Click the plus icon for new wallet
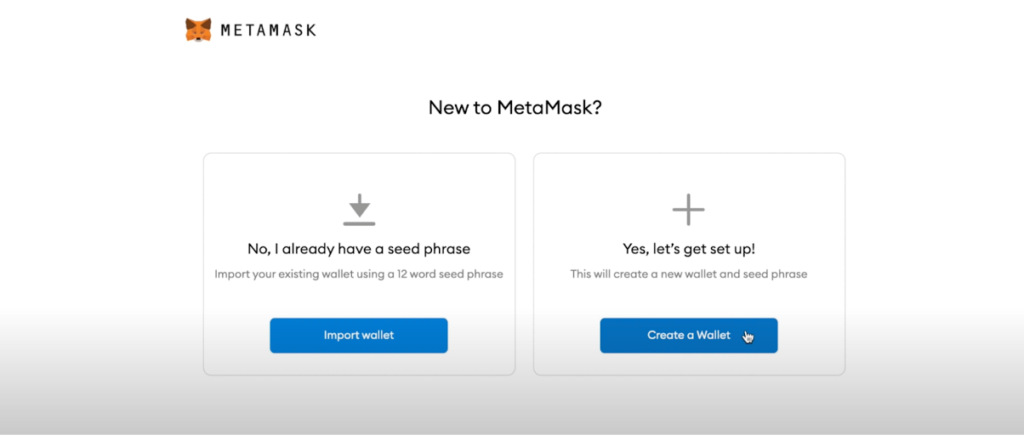 688,210
